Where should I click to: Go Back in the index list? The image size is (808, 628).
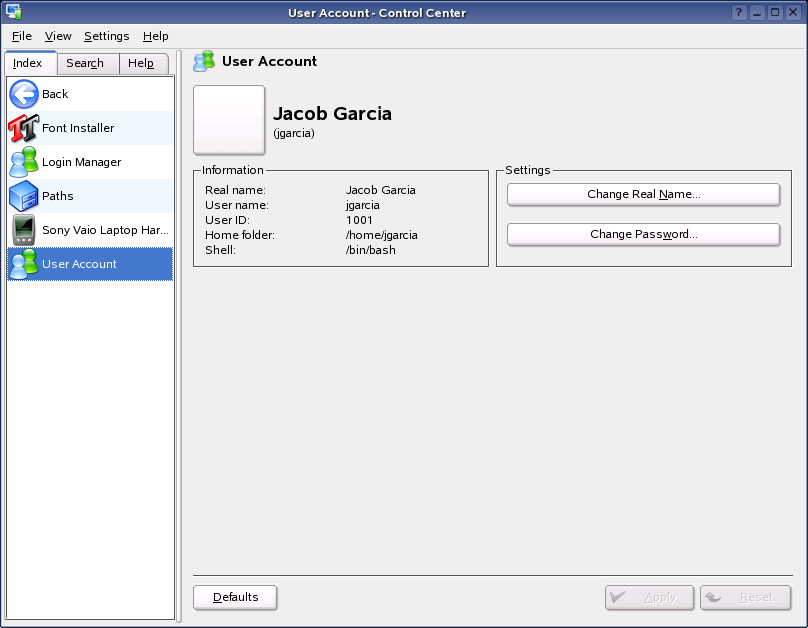pos(90,94)
